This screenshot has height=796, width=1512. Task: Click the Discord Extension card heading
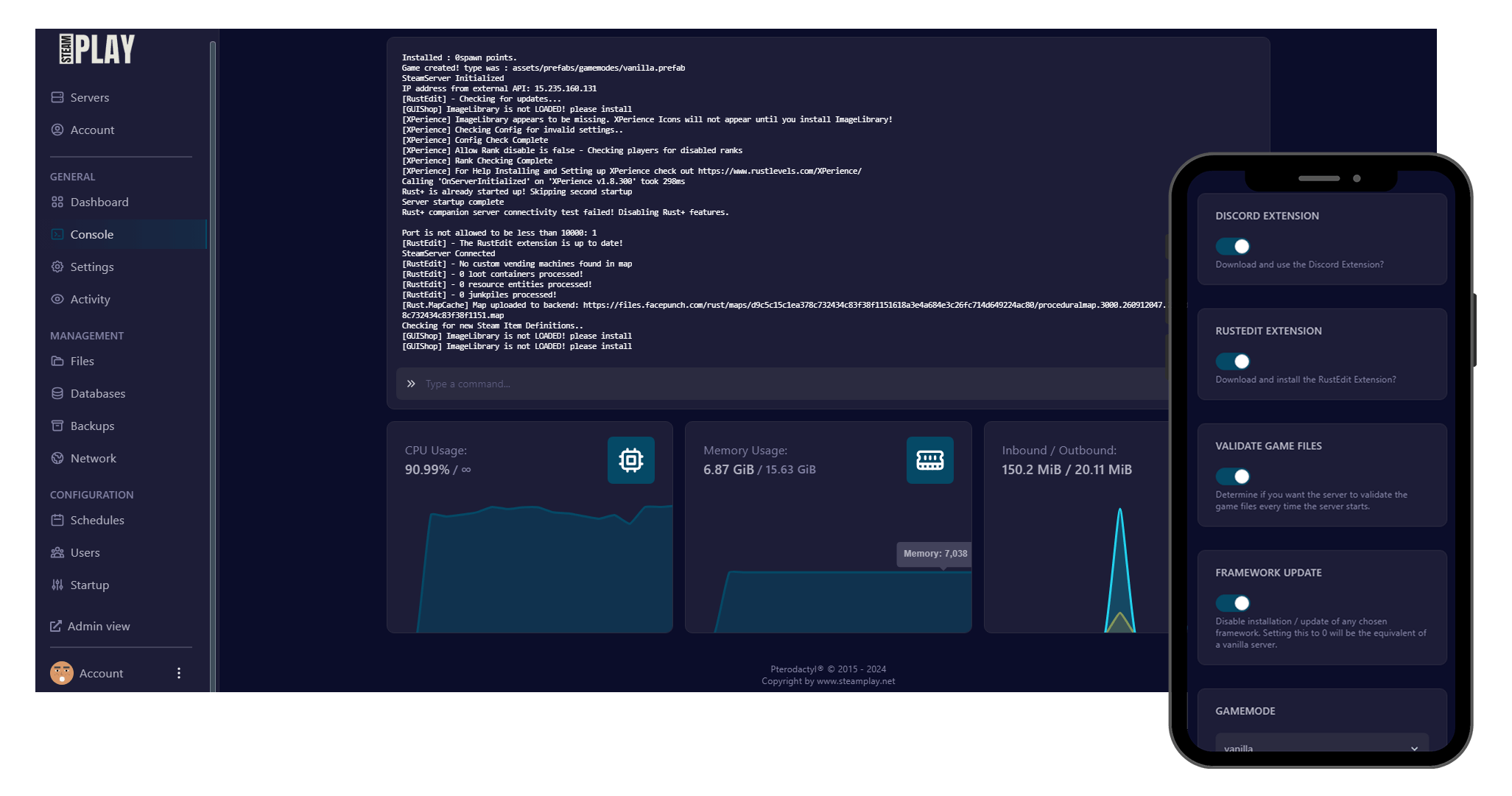tap(1267, 216)
